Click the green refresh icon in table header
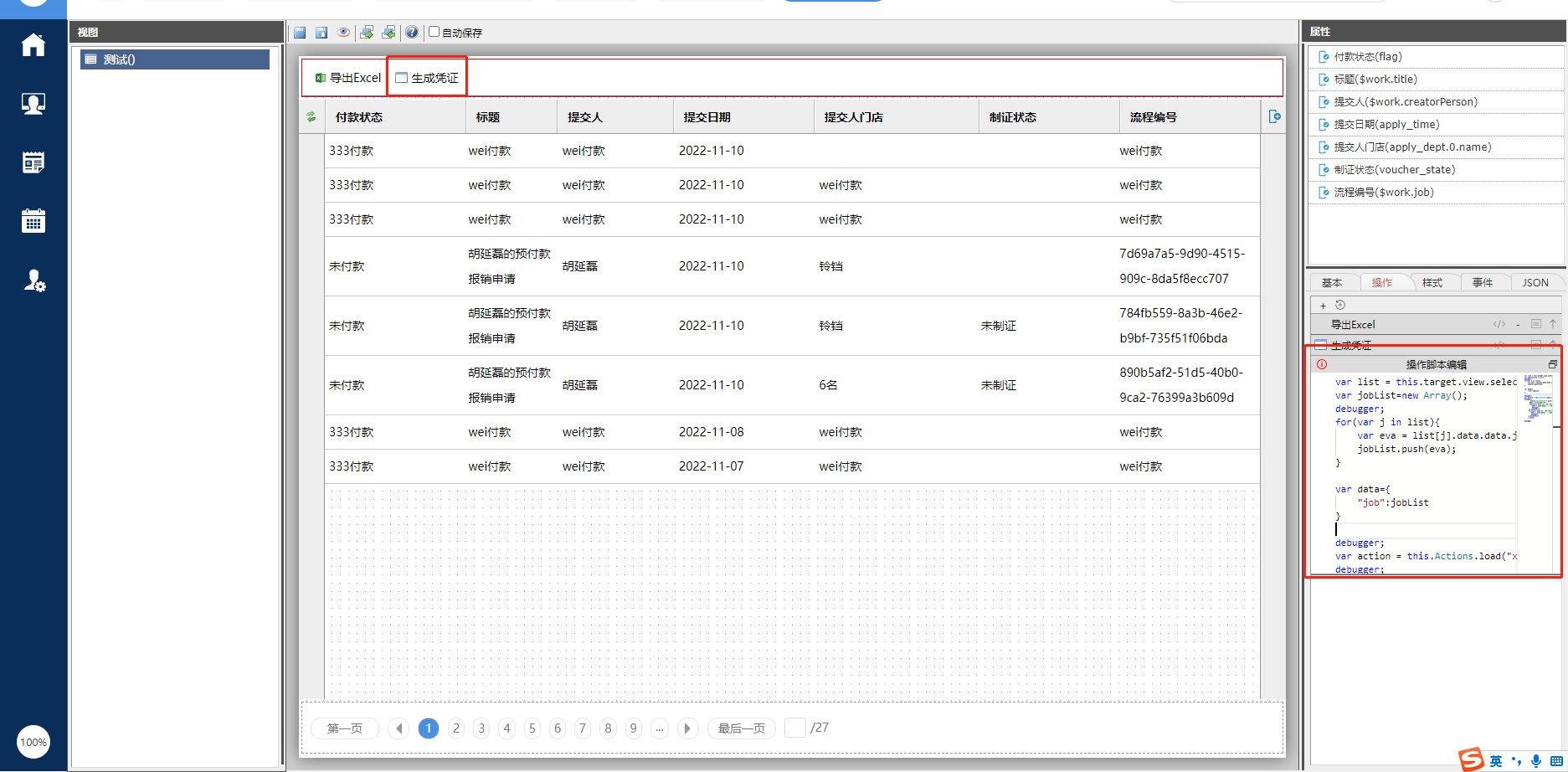Viewport: 1568px width, 772px height. (311, 117)
